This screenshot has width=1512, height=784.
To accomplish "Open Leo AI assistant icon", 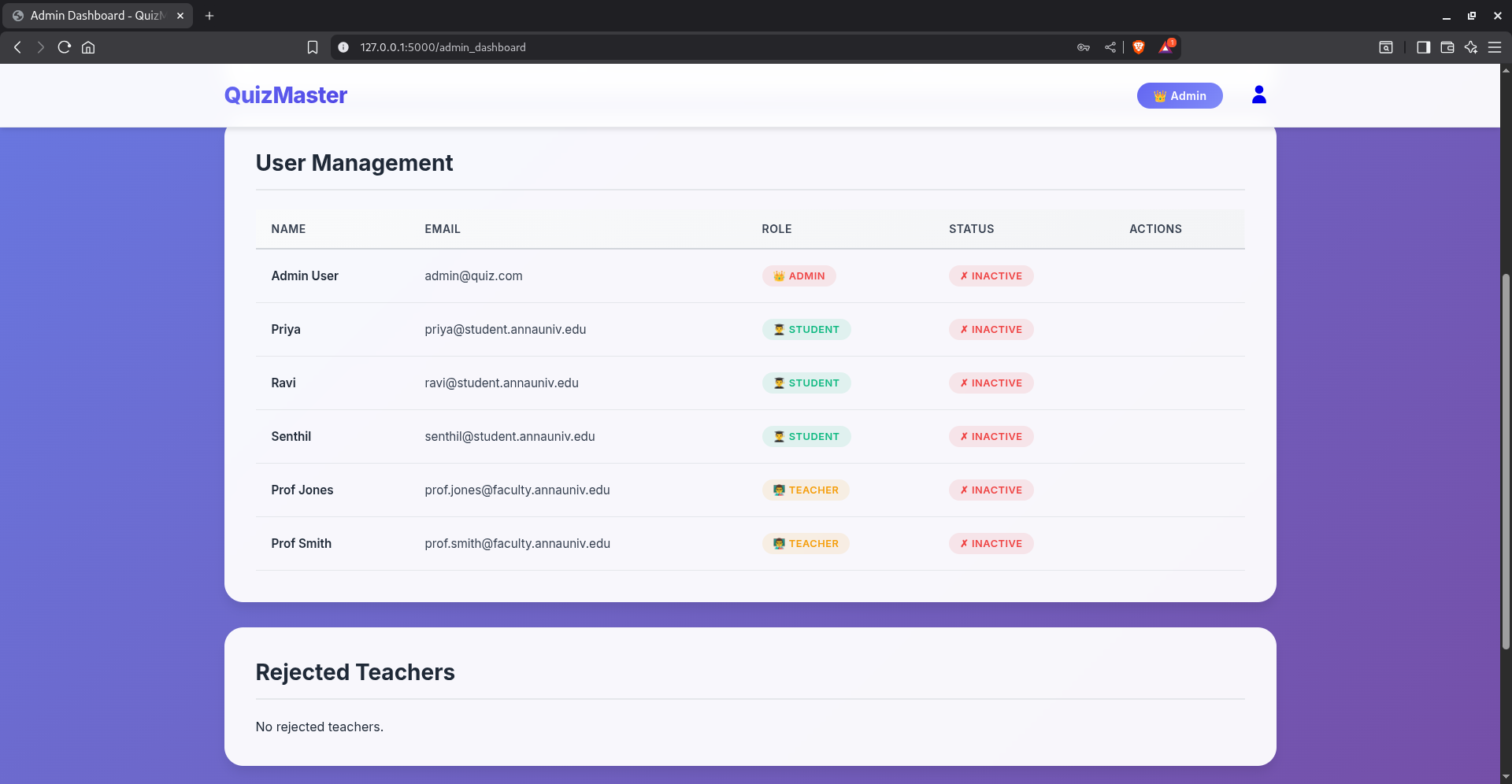I will coord(1470,47).
